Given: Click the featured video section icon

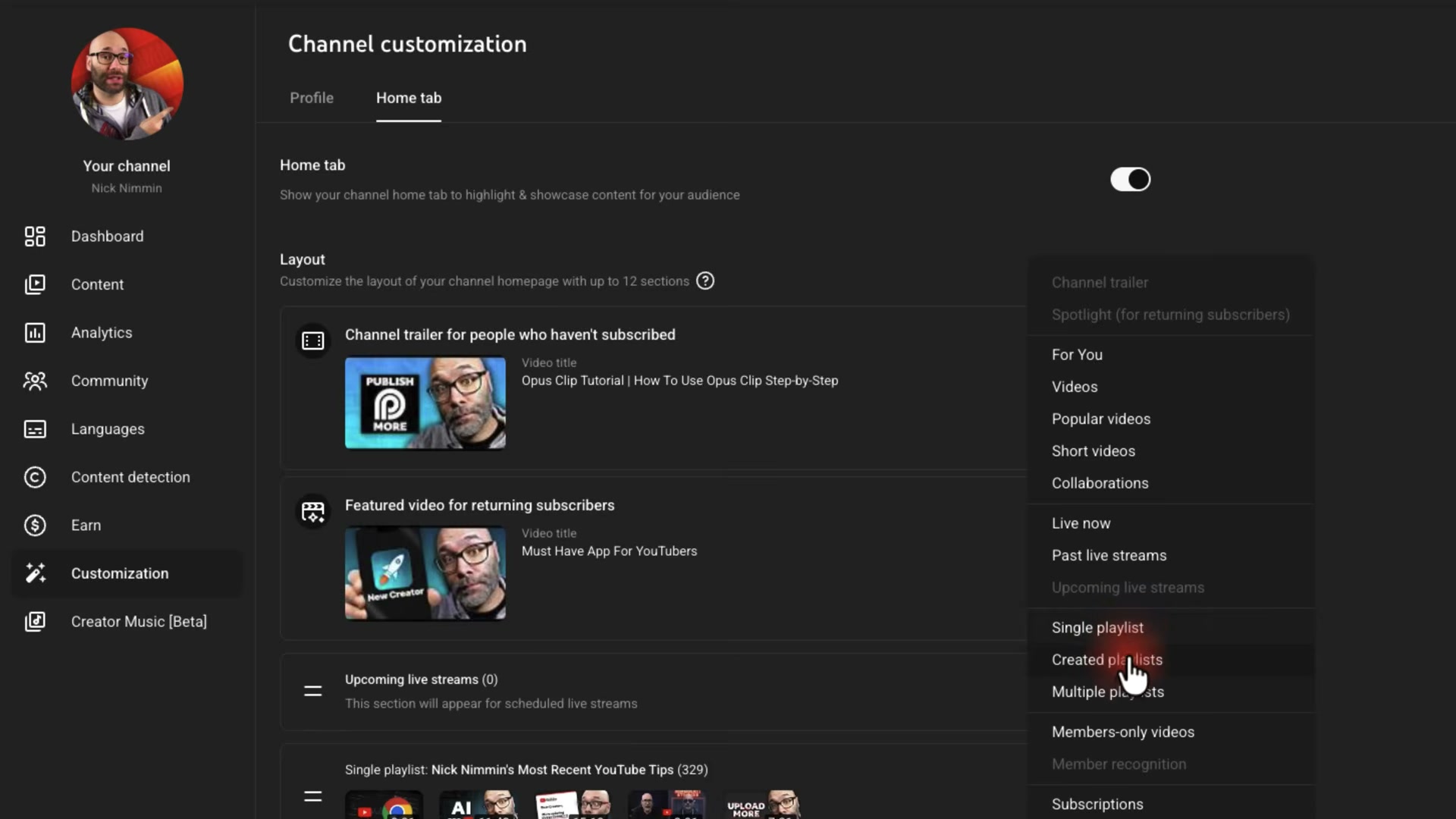Looking at the screenshot, I should pyautogui.click(x=313, y=512).
